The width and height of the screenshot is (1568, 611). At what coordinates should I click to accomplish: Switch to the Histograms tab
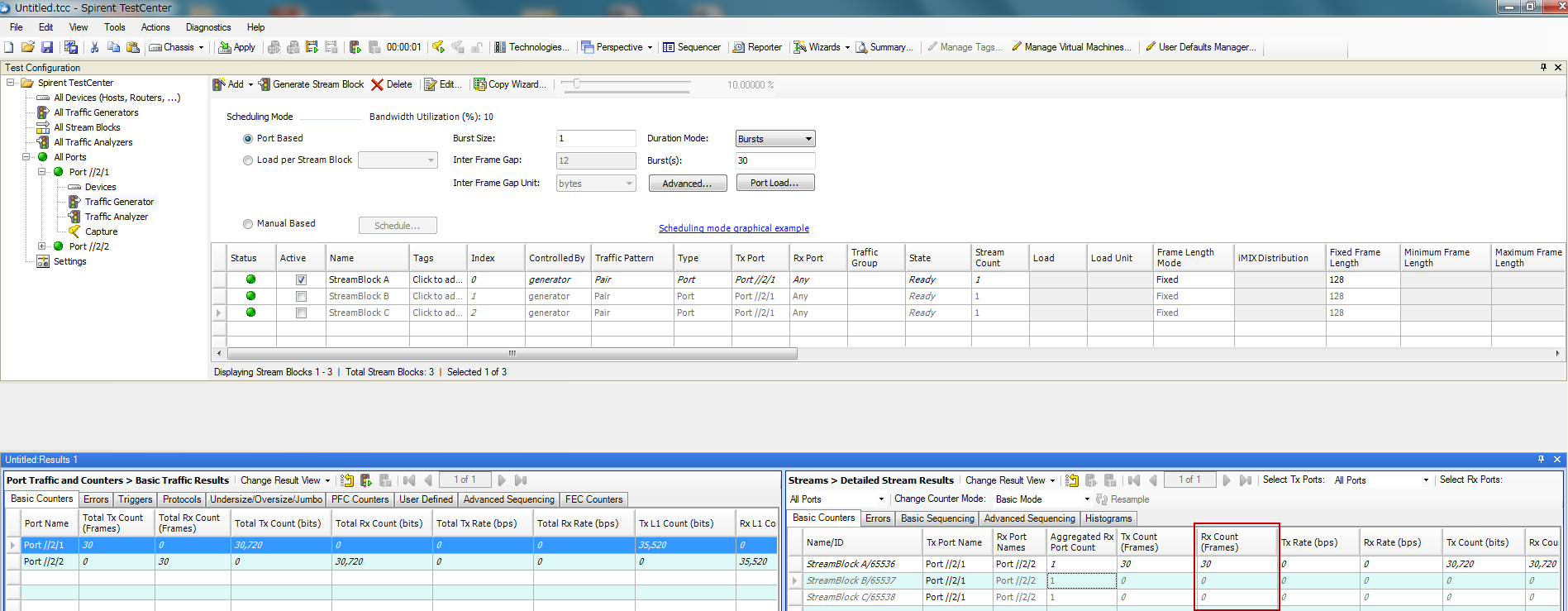(1108, 518)
